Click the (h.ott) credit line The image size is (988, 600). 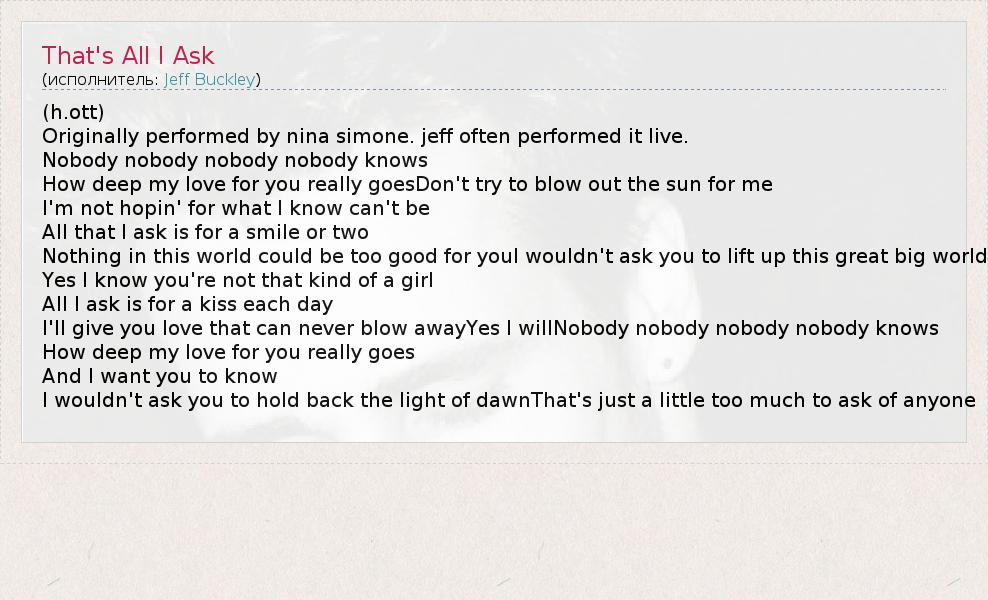point(73,112)
